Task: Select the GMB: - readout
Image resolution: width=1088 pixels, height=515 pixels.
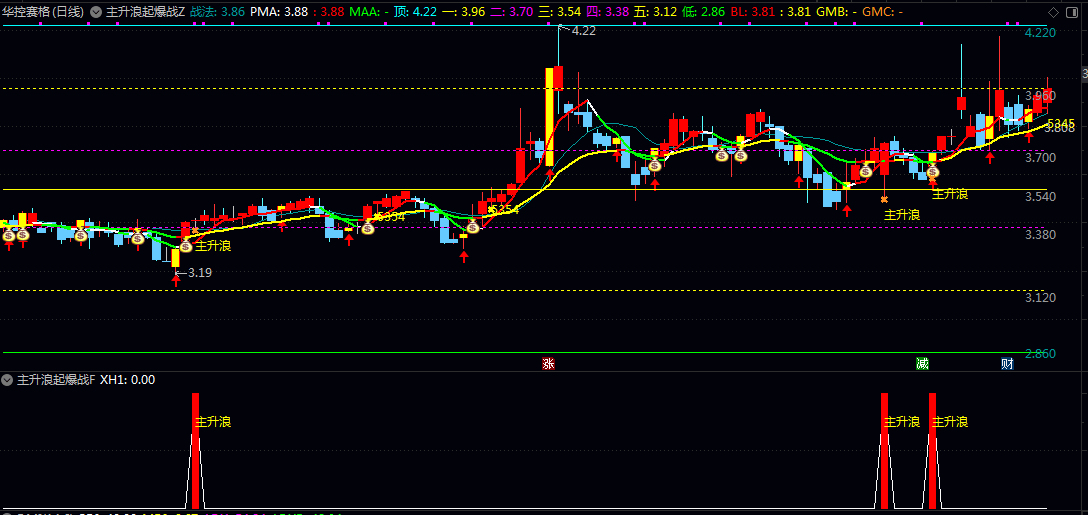Action: [x=836, y=12]
